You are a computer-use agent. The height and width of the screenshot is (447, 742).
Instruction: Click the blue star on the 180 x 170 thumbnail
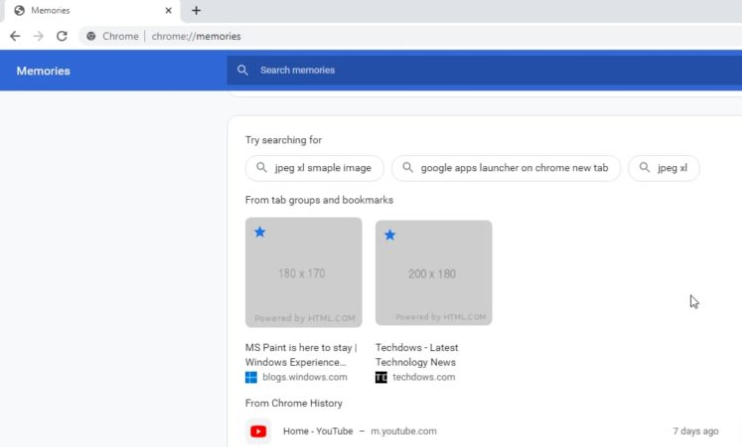pyautogui.click(x=260, y=232)
